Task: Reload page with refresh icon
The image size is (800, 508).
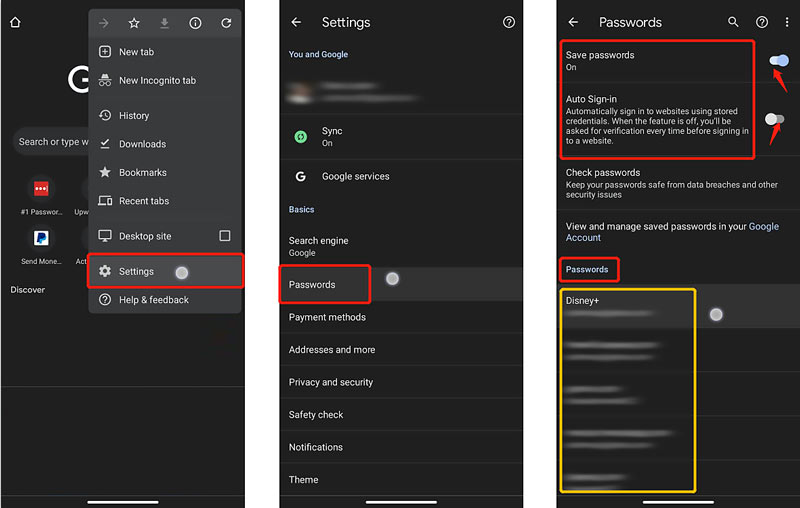Action: (x=226, y=23)
